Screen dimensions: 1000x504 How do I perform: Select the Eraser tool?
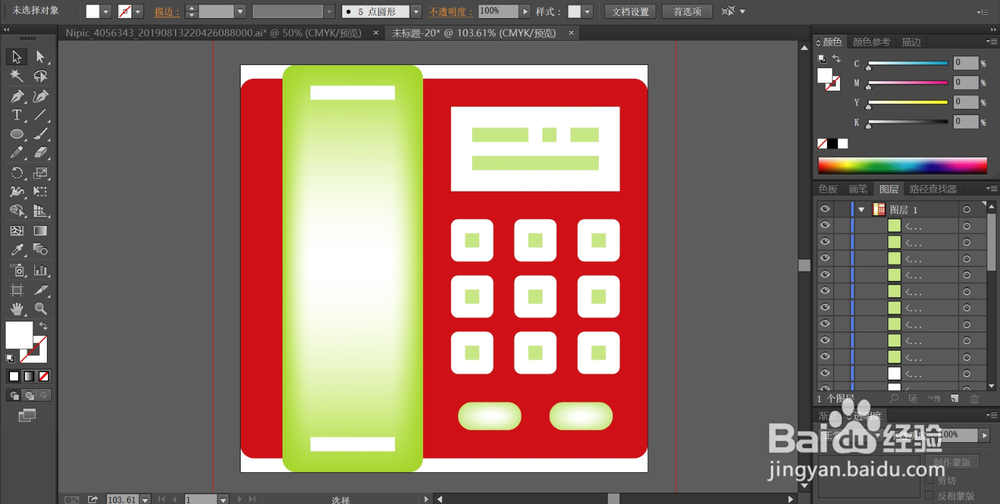41,153
